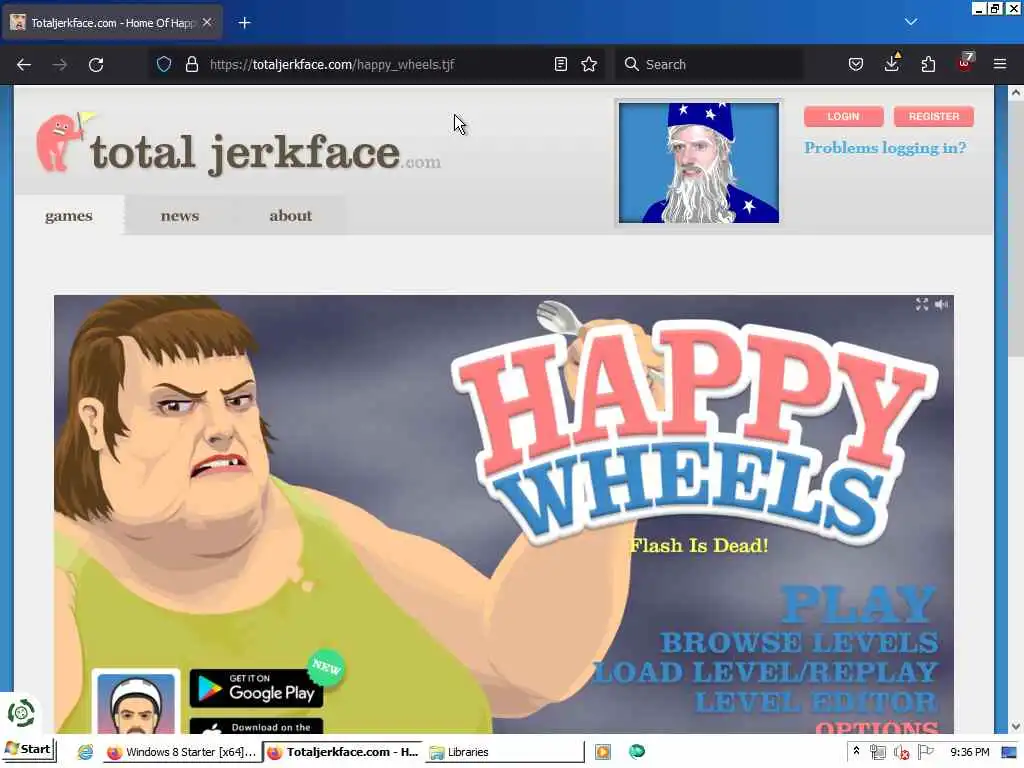Open the Pocket save icon
The width and height of the screenshot is (1024, 768).
coord(856,64)
